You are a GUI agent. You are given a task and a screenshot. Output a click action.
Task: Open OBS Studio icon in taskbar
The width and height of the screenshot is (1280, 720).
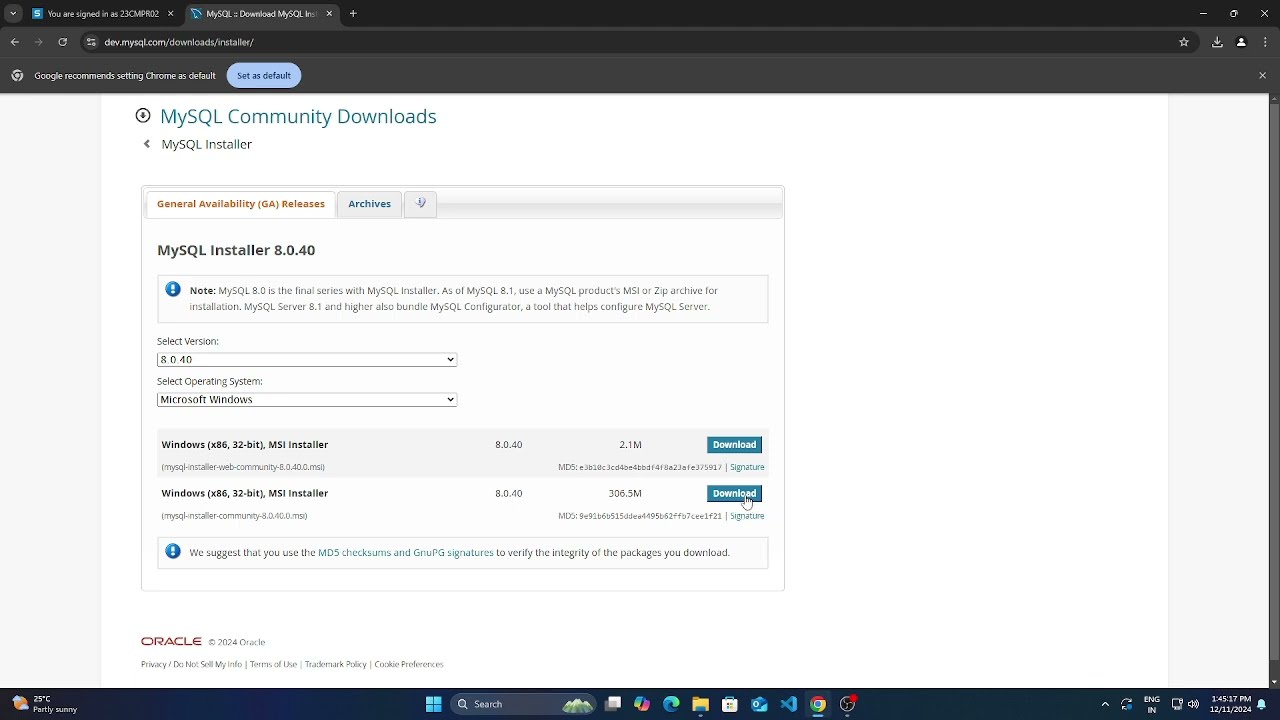(x=848, y=704)
